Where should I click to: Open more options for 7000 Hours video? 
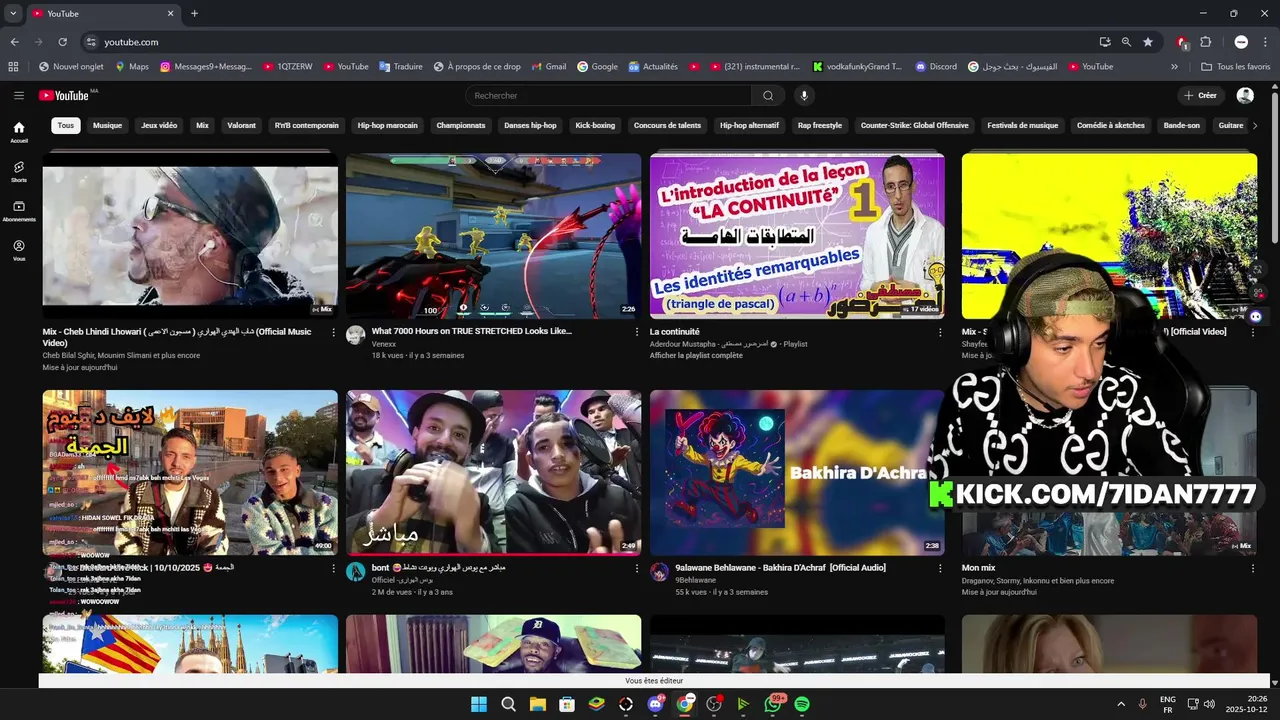coord(636,332)
